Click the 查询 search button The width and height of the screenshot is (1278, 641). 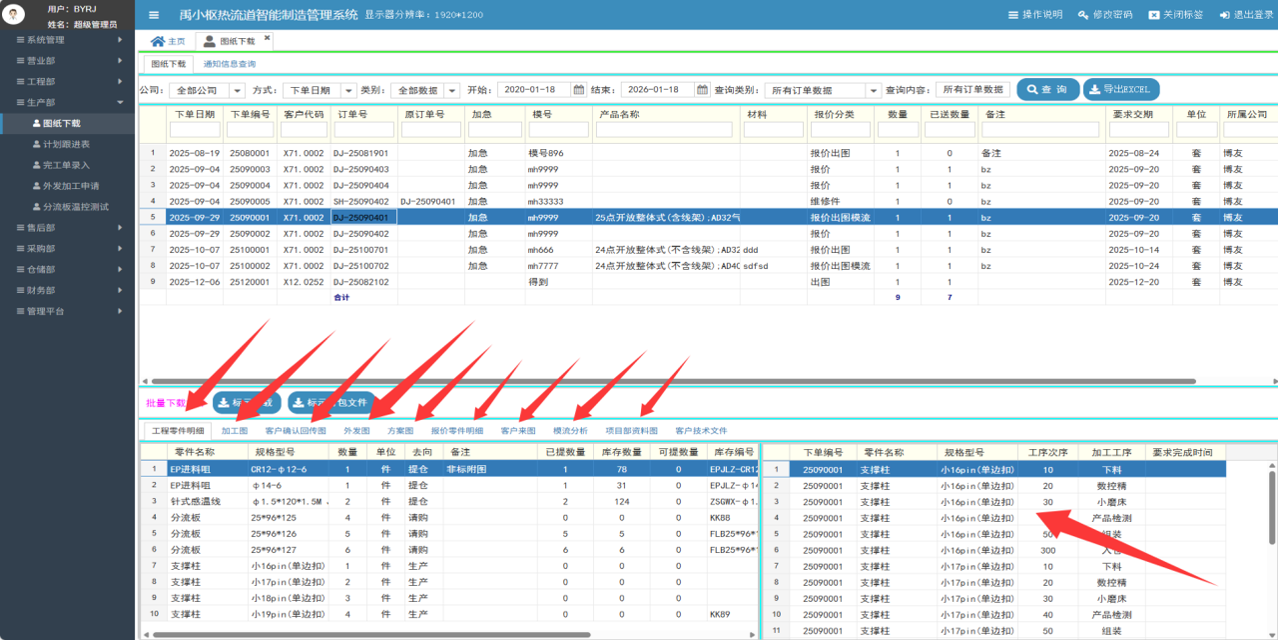[x=1047, y=90]
